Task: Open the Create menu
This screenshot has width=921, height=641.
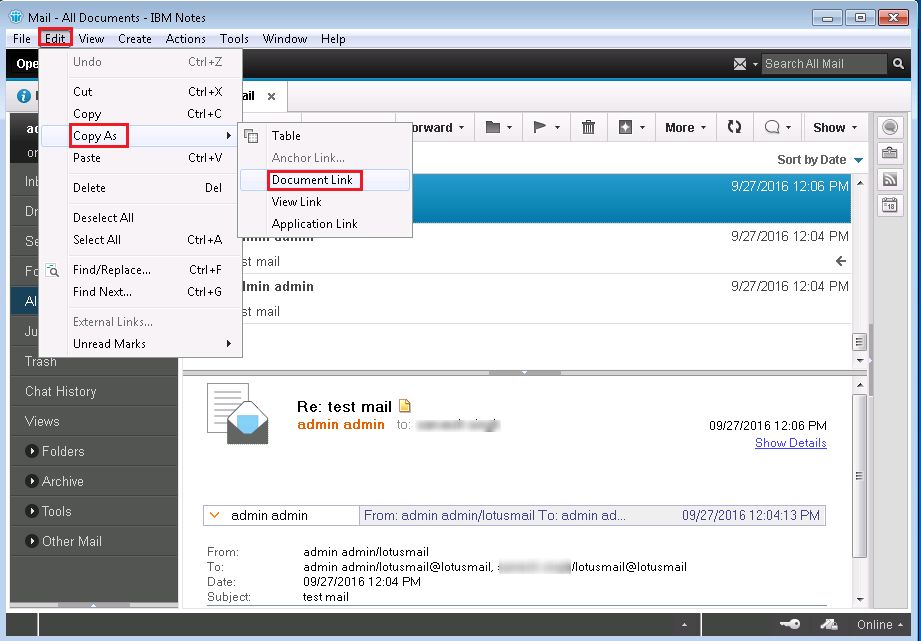Action: 135,39
